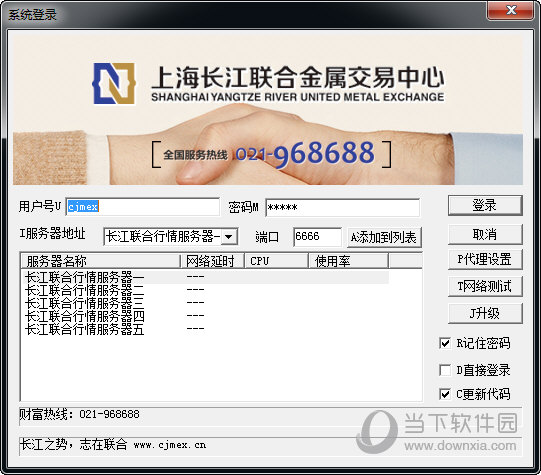Viewport: 541px width, 475px height.
Task: Select row 长江联合行情服务器五
Action: coord(206,329)
